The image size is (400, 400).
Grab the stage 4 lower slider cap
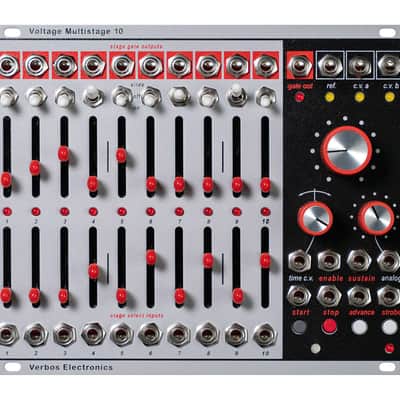[x=94, y=271]
